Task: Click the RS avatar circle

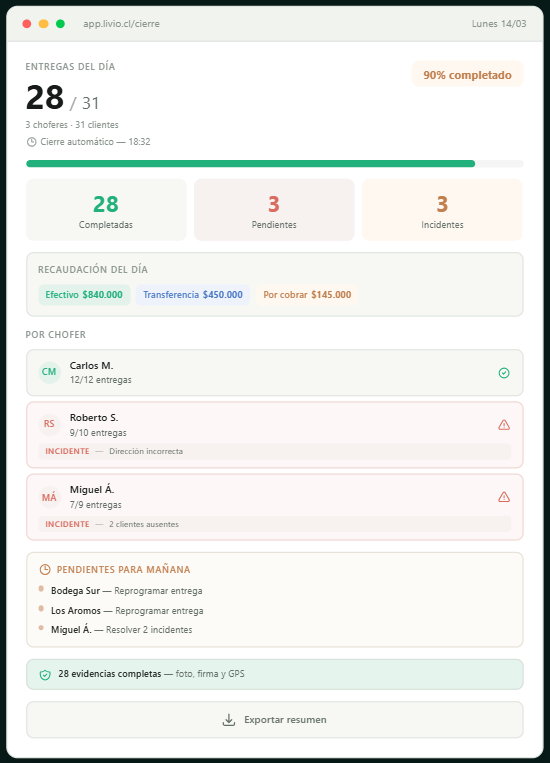Action: click(49, 424)
